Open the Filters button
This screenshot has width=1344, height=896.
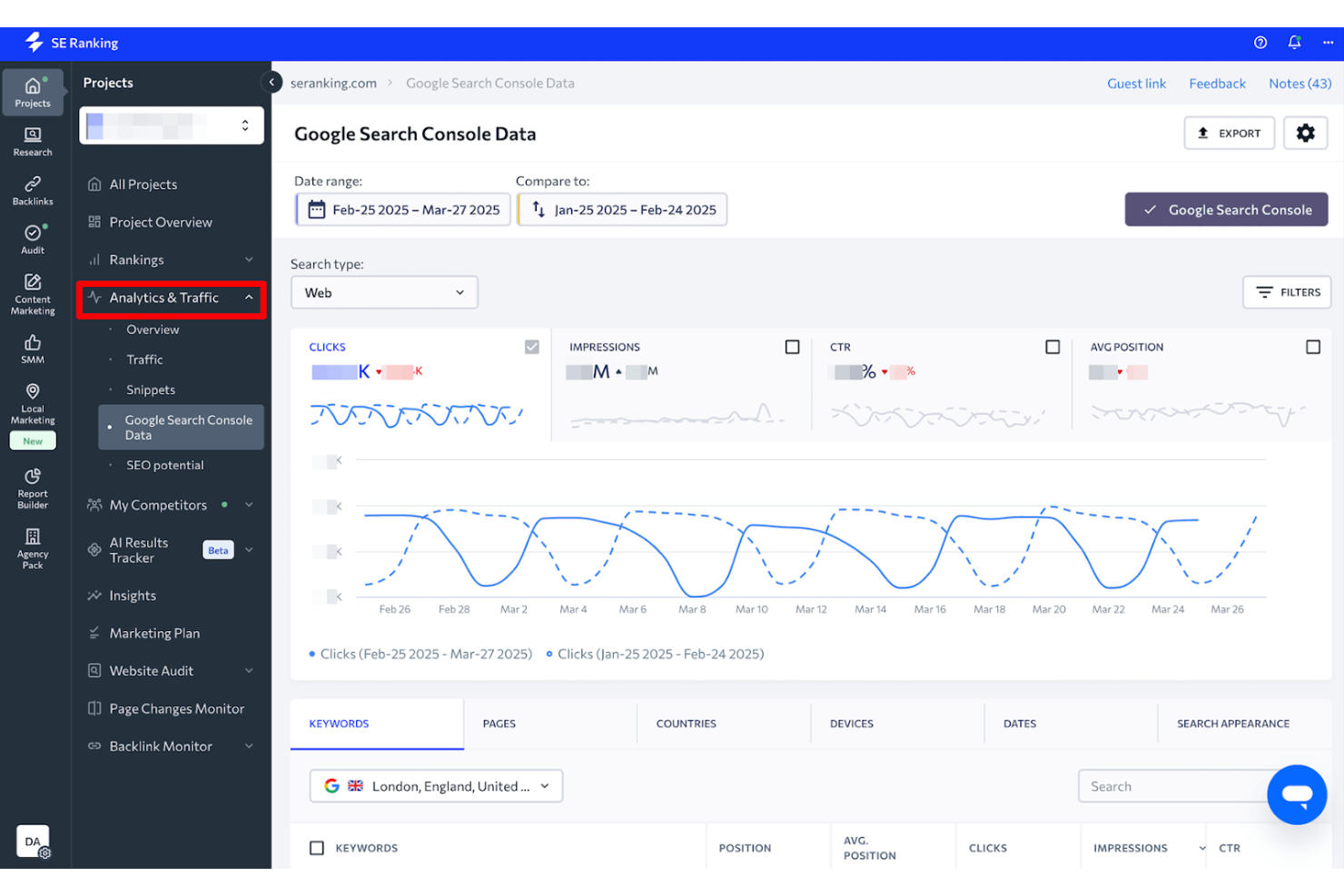1288,292
